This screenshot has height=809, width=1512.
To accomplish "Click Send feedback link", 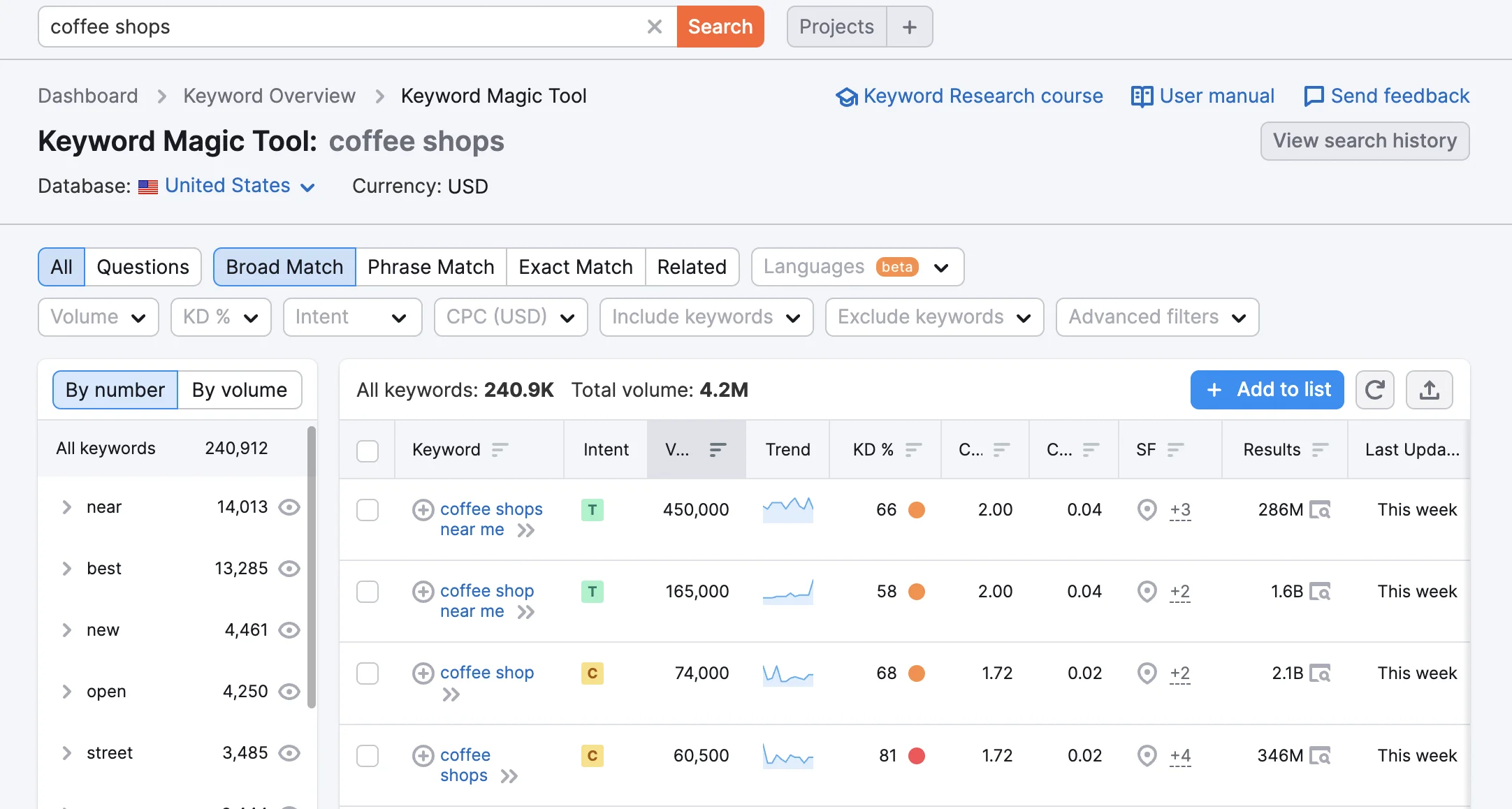I will 1386,96.
